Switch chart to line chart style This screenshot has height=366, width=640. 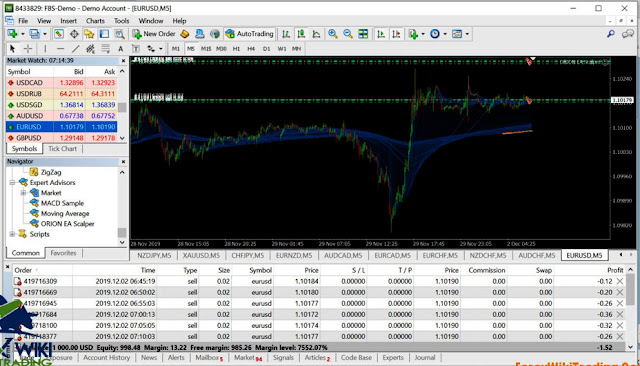tap(316, 34)
